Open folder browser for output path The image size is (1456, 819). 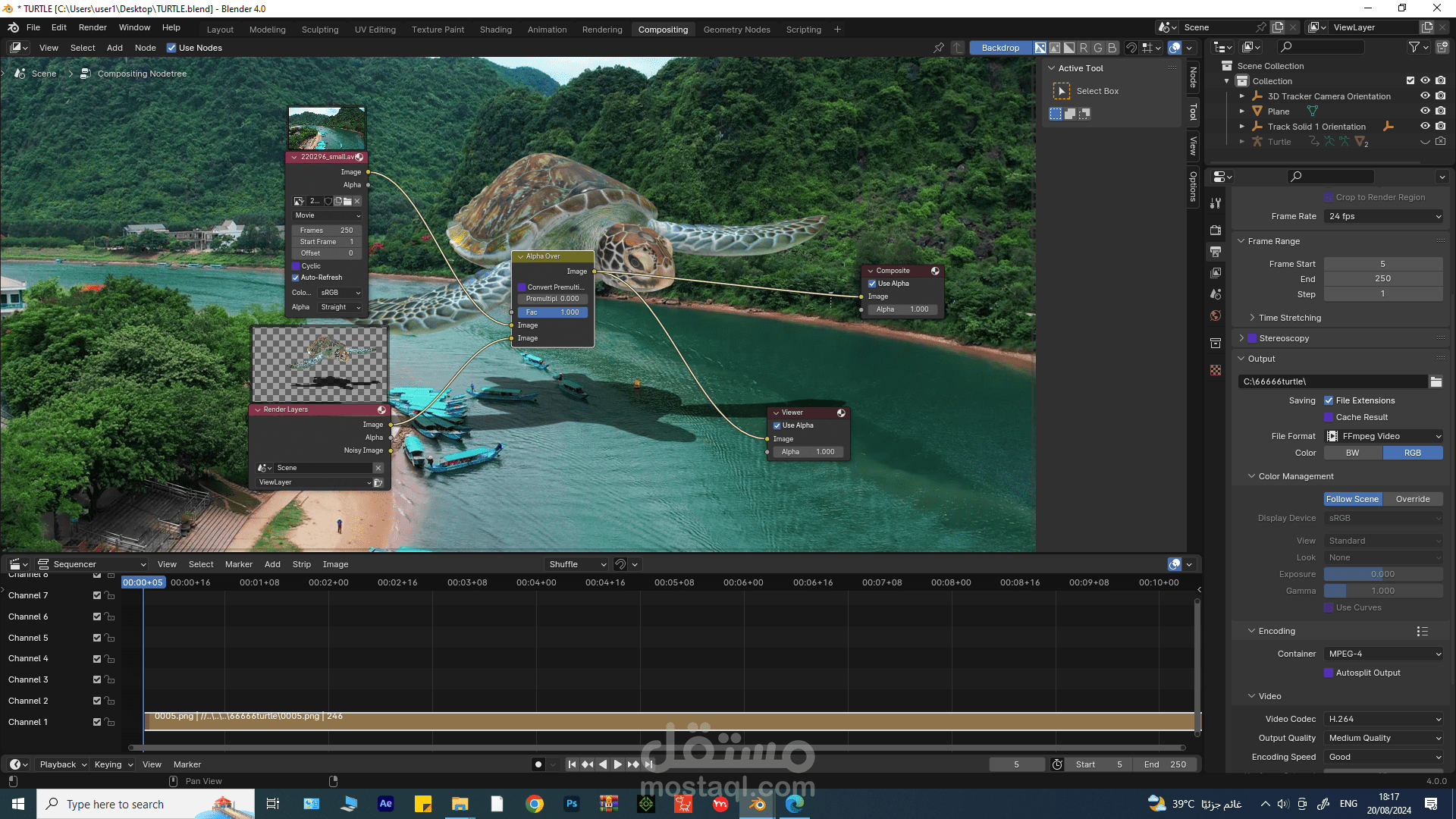[1436, 381]
